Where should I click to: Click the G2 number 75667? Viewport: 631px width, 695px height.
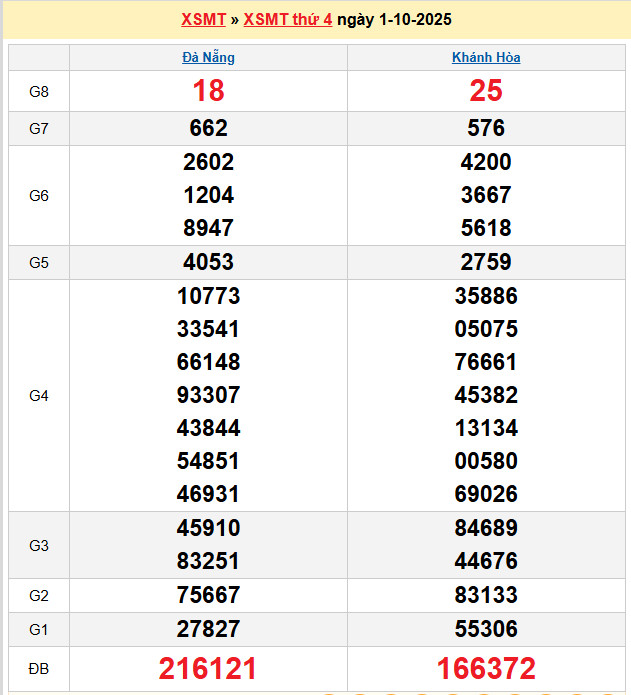pos(208,595)
